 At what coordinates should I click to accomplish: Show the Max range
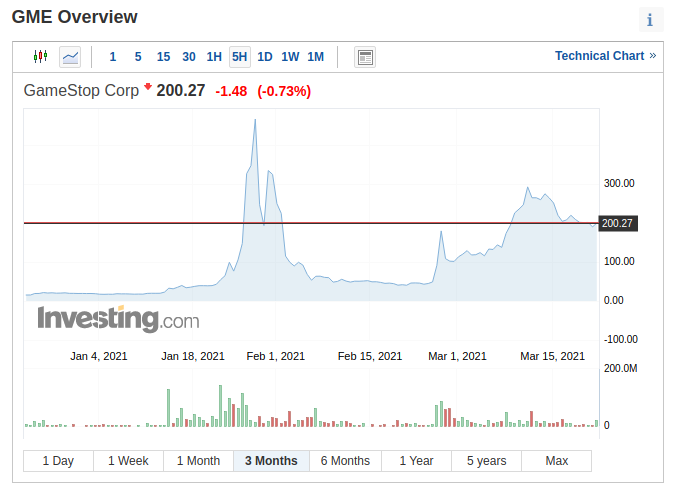[x=557, y=461]
